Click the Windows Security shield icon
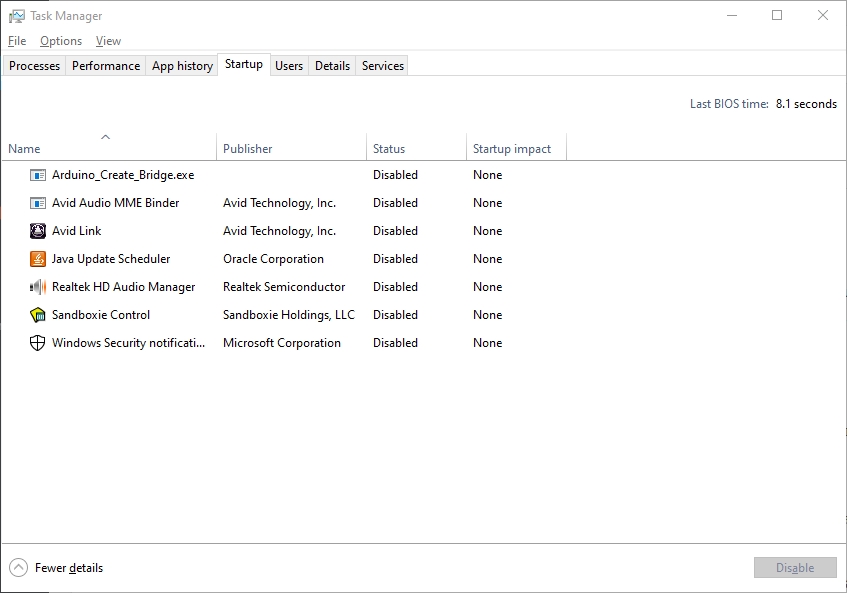Image resolution: width=847 pixels, height=593 pixels. (x=37, y=343)
